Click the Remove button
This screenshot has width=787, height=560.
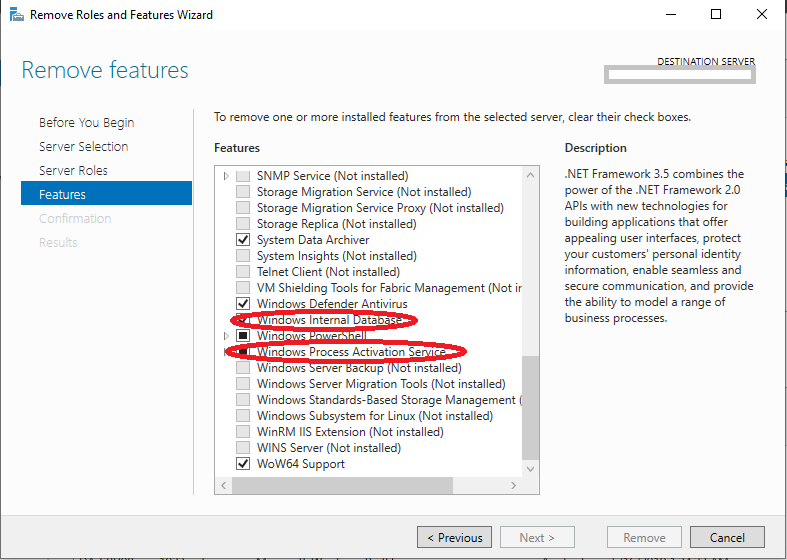(x=644, y=537)
